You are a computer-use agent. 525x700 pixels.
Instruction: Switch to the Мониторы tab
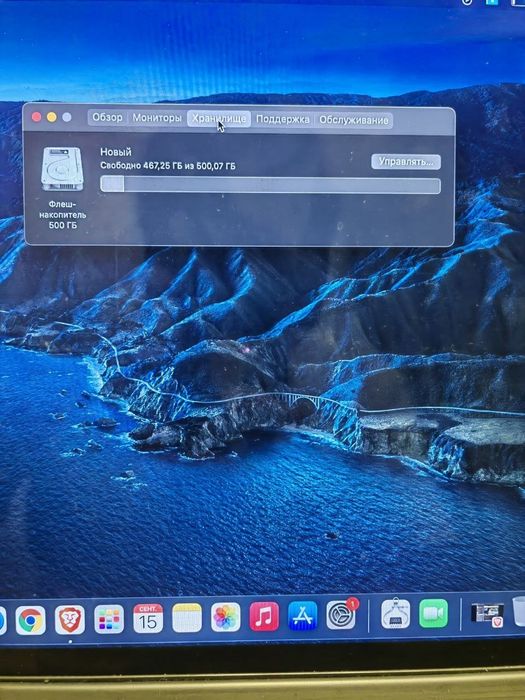[x=157, y=118]
